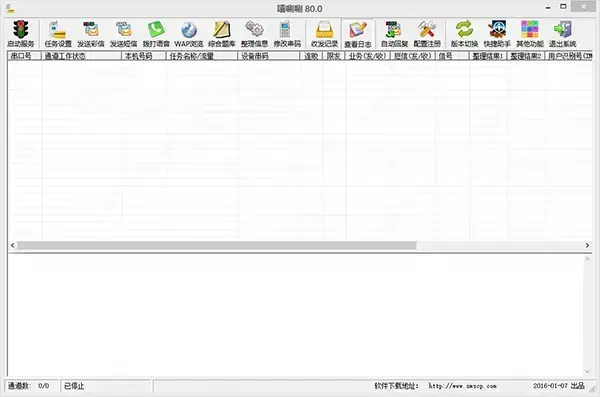Viewport: 600px width, 397px height.
Task: Click horizontal scrollbar left arrow
Action: (x=13, y=245)
